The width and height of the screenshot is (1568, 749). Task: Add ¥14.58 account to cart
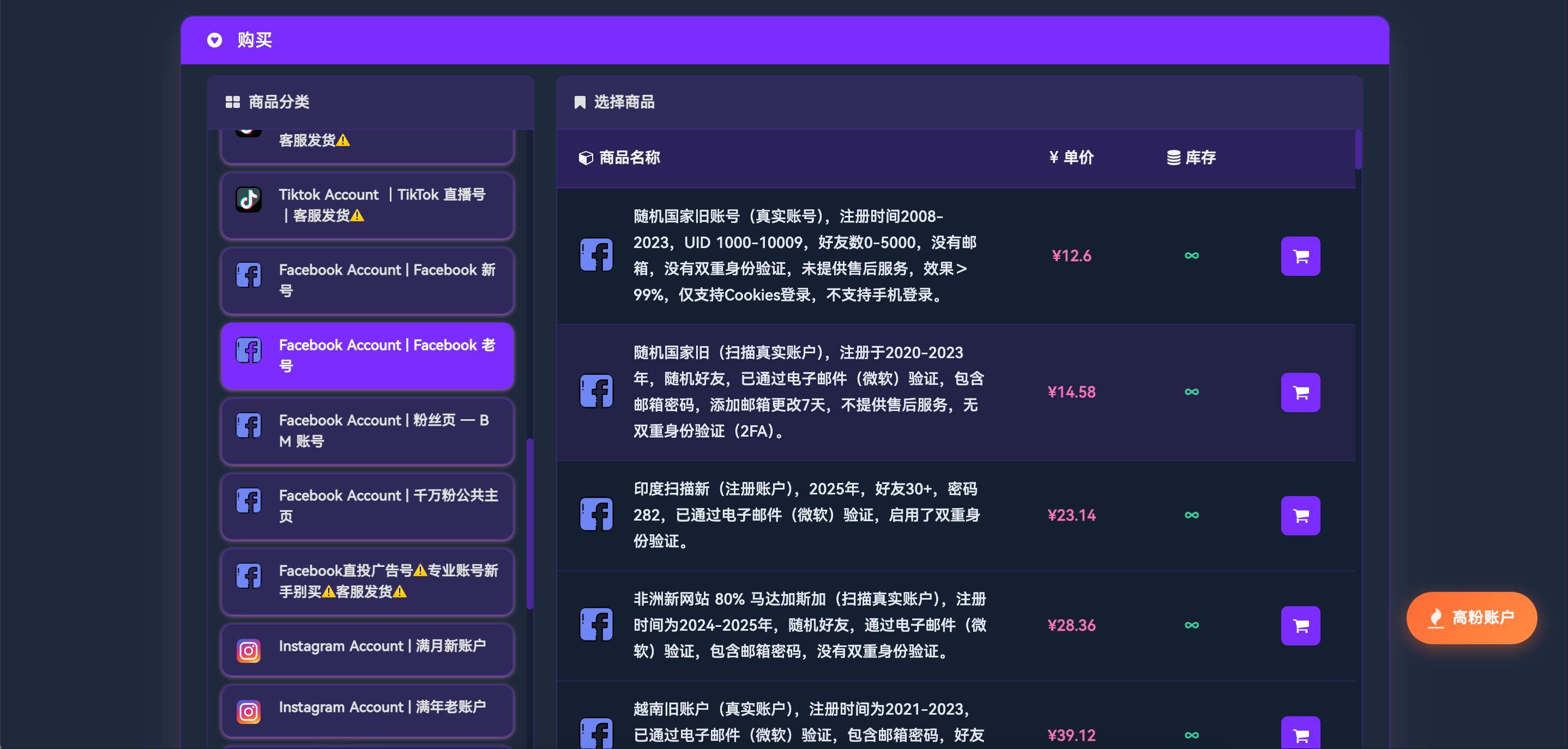coord(1300,392)
